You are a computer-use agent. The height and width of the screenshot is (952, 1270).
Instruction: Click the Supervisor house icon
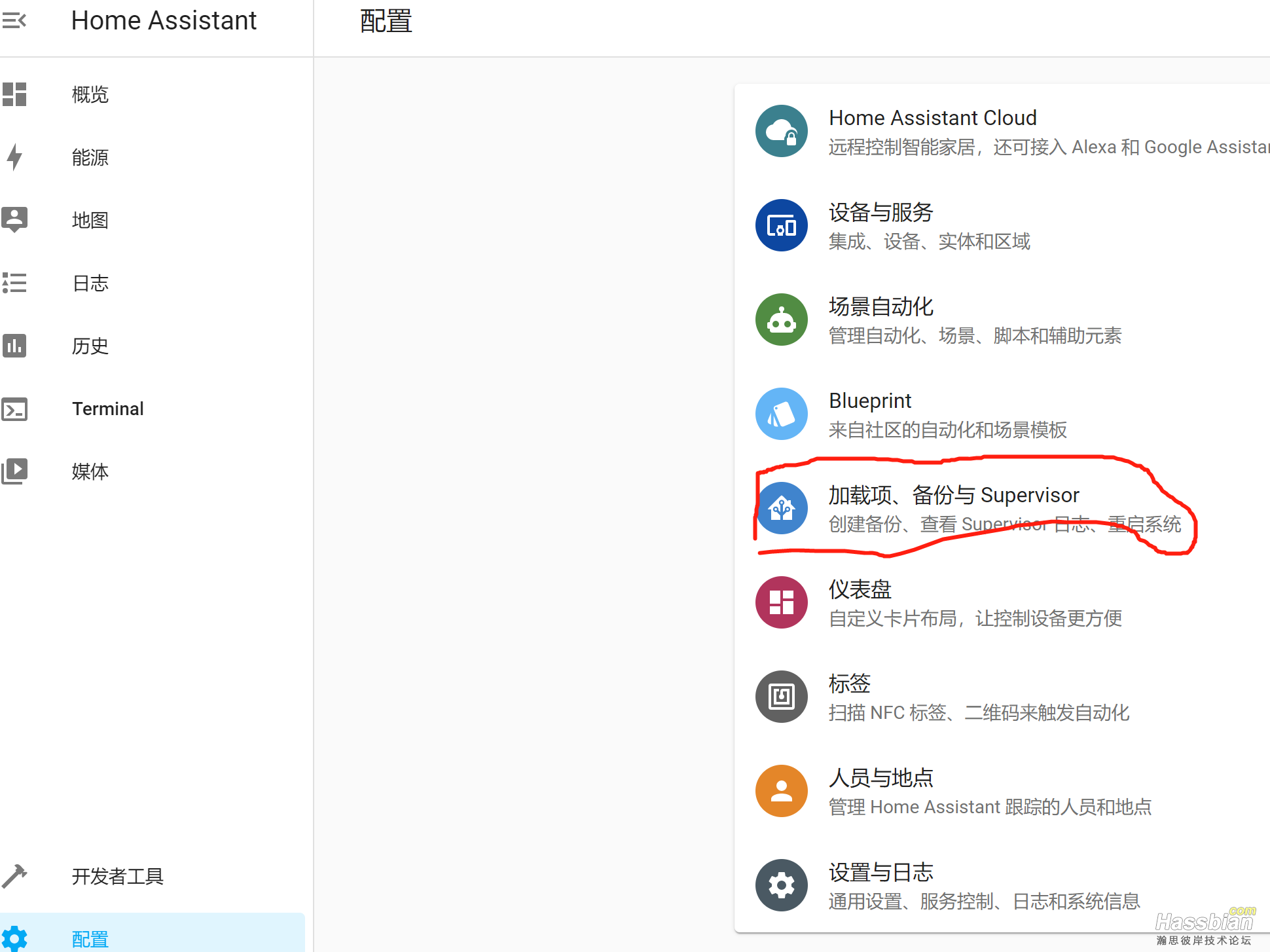[x=782, y=508]
